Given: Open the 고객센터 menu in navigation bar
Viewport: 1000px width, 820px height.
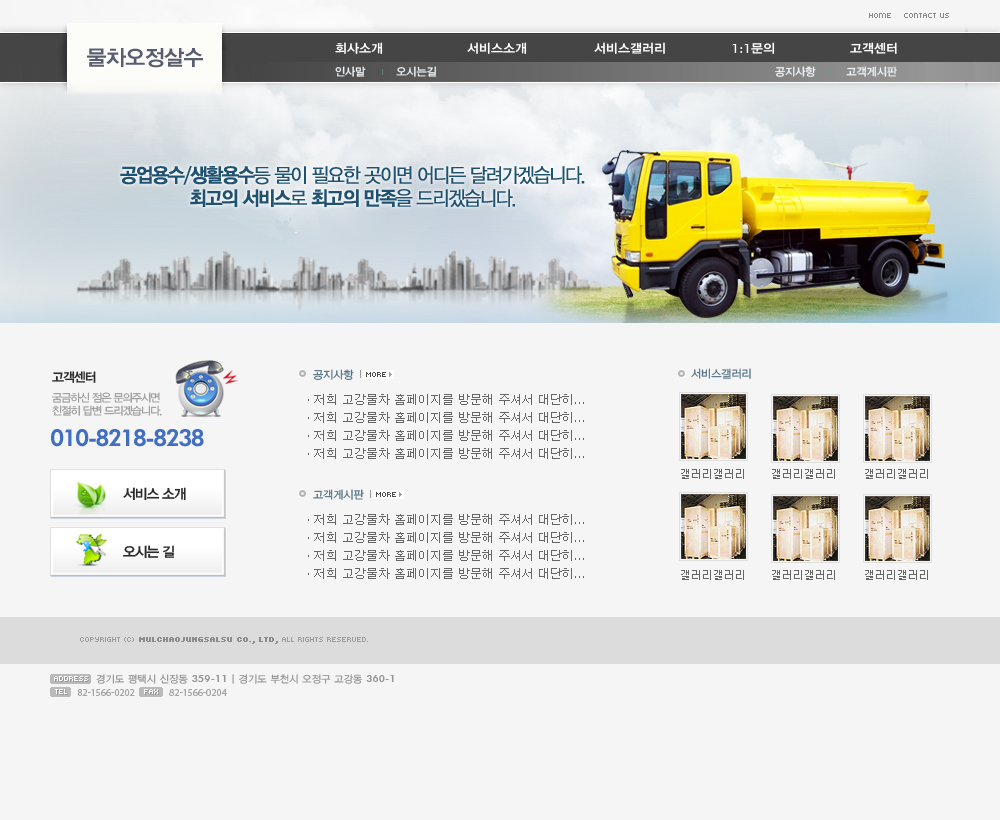Looking at the screenshot, I should (873, 48).
